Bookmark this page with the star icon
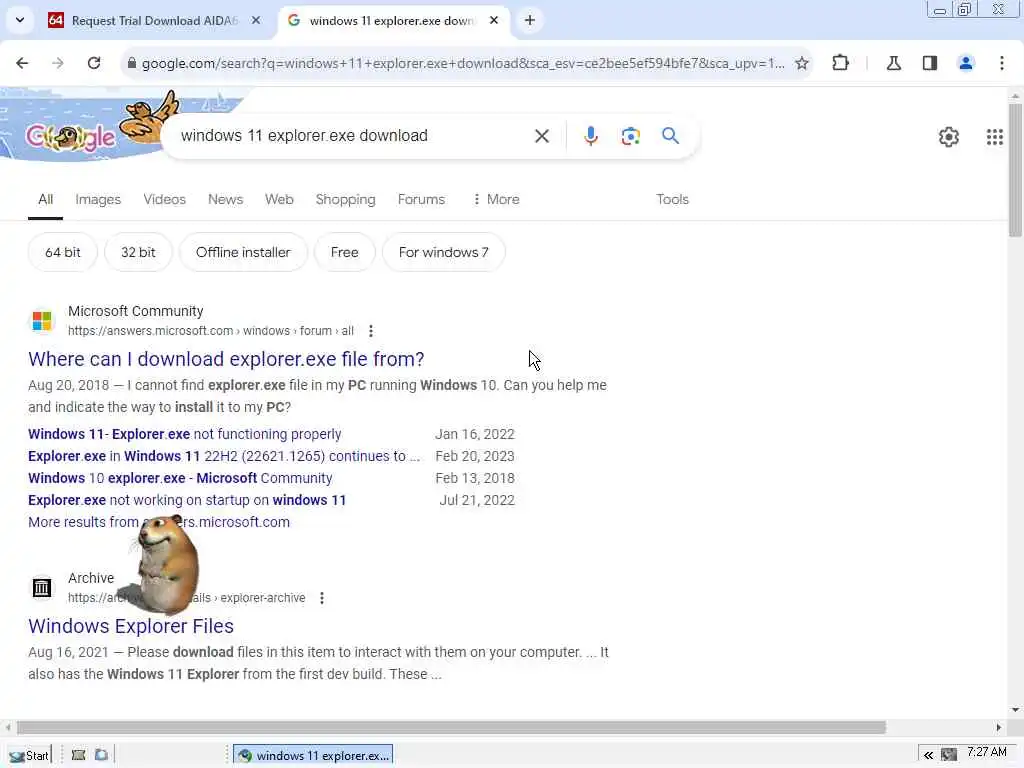 click(802, 63)
